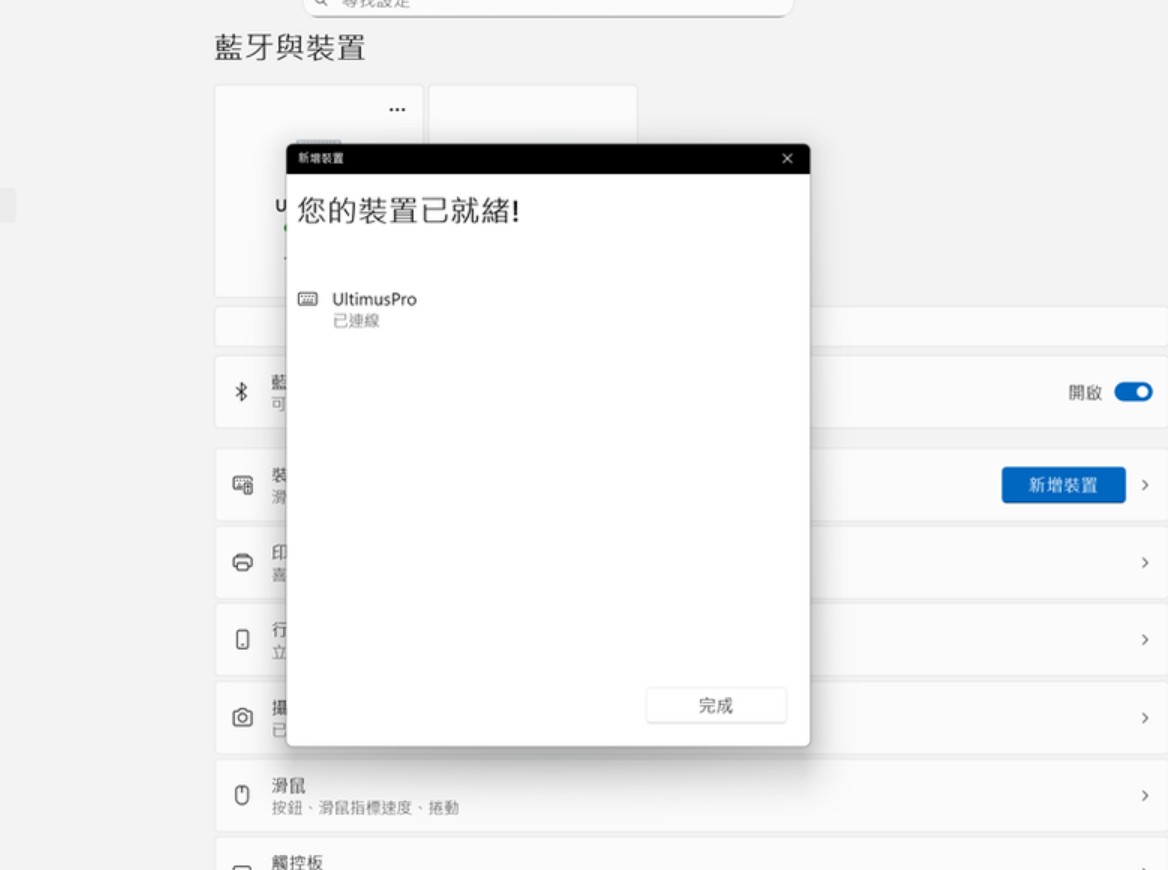The width and height of the screenshot is (1168, 870).
Task: Click the devices row icon
Action: point(242,485)
